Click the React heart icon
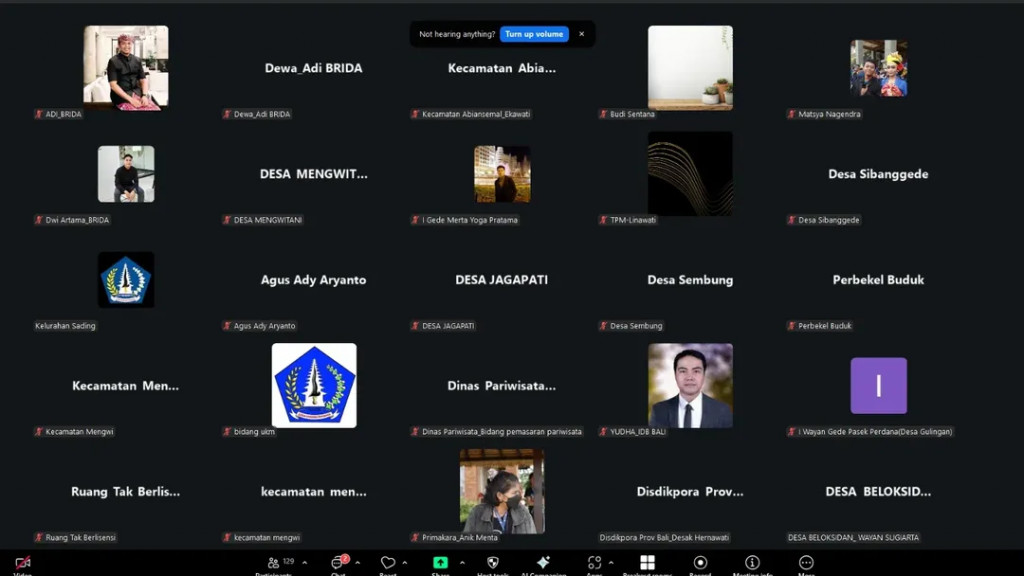 point(388,564)
